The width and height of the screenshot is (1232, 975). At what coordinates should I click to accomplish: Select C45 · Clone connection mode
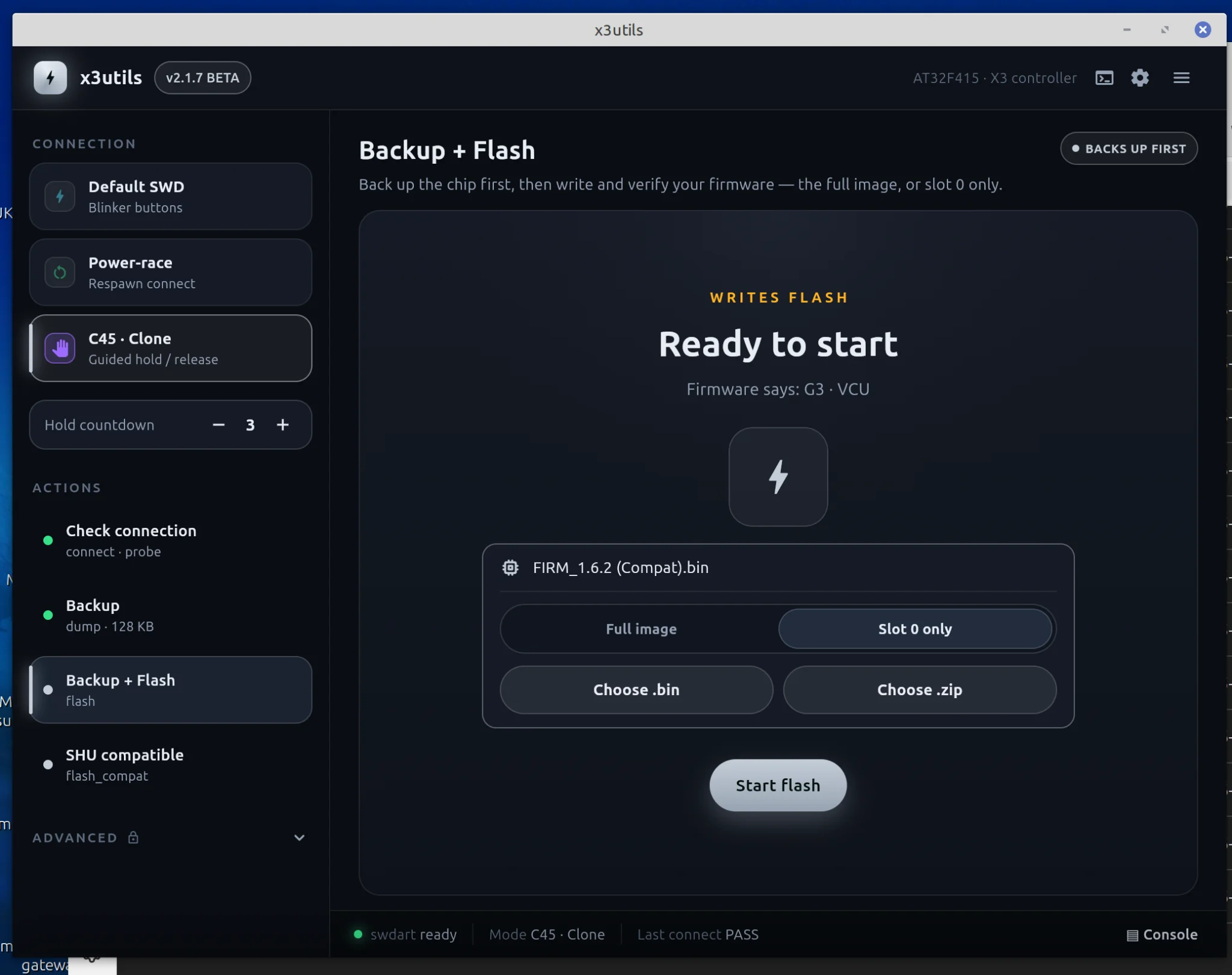click(171, 348)
